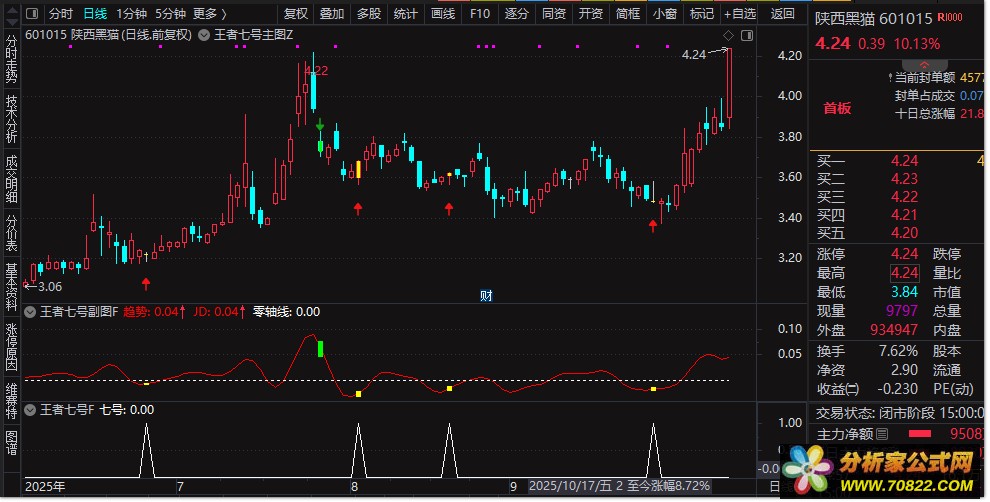
Task: Open the 多股 multi-stock view
Action: tap(369, 13)
